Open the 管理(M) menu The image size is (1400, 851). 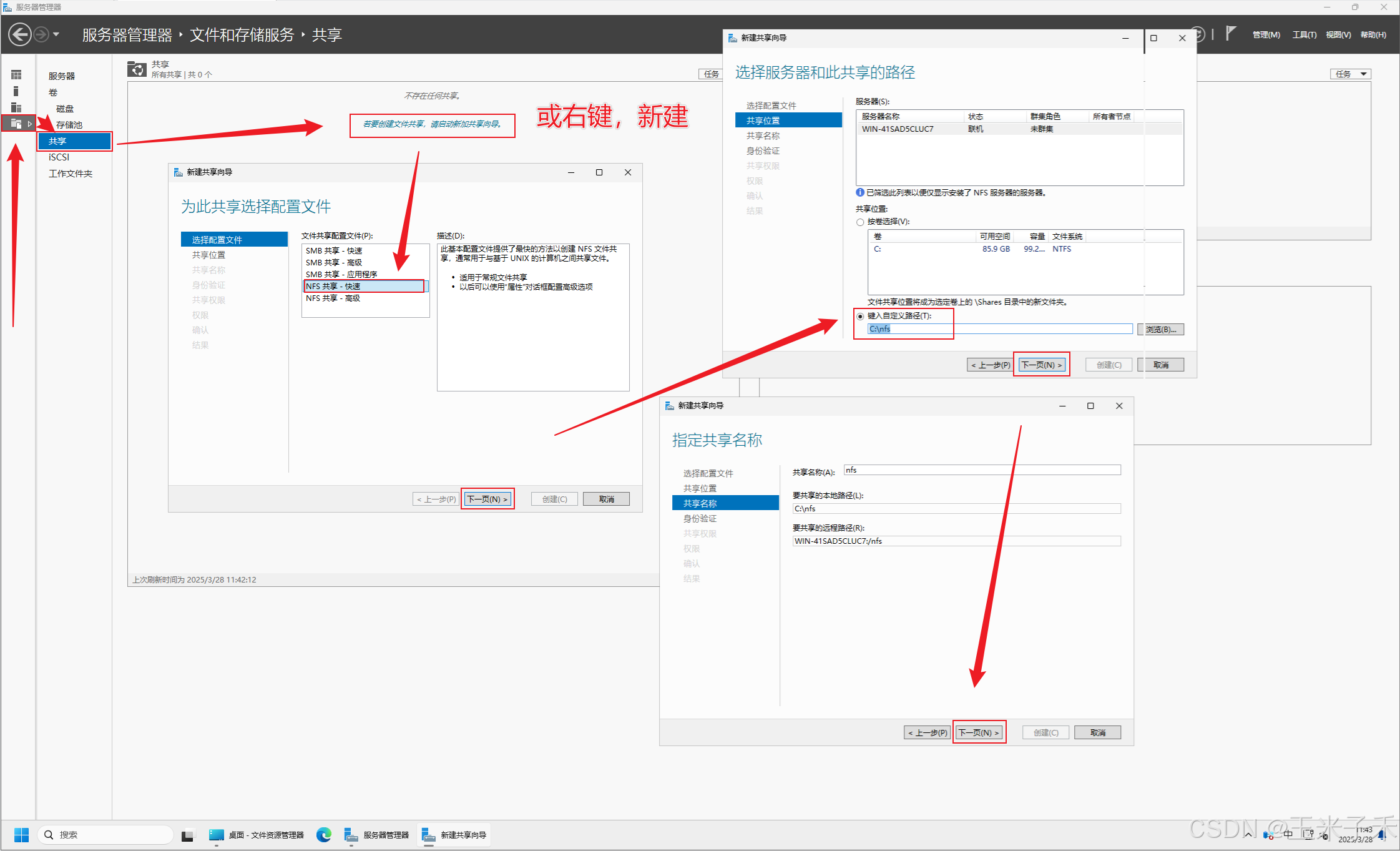coord(1266,35)
